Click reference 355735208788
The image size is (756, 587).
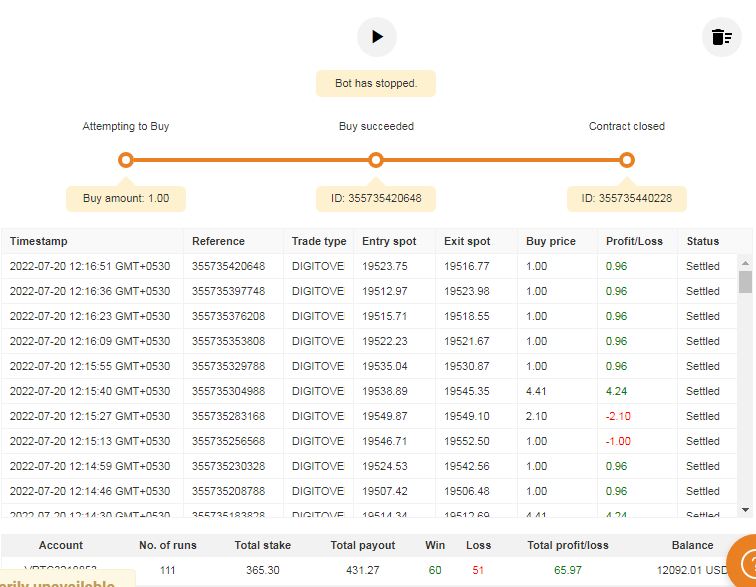[x=229, y=491]
